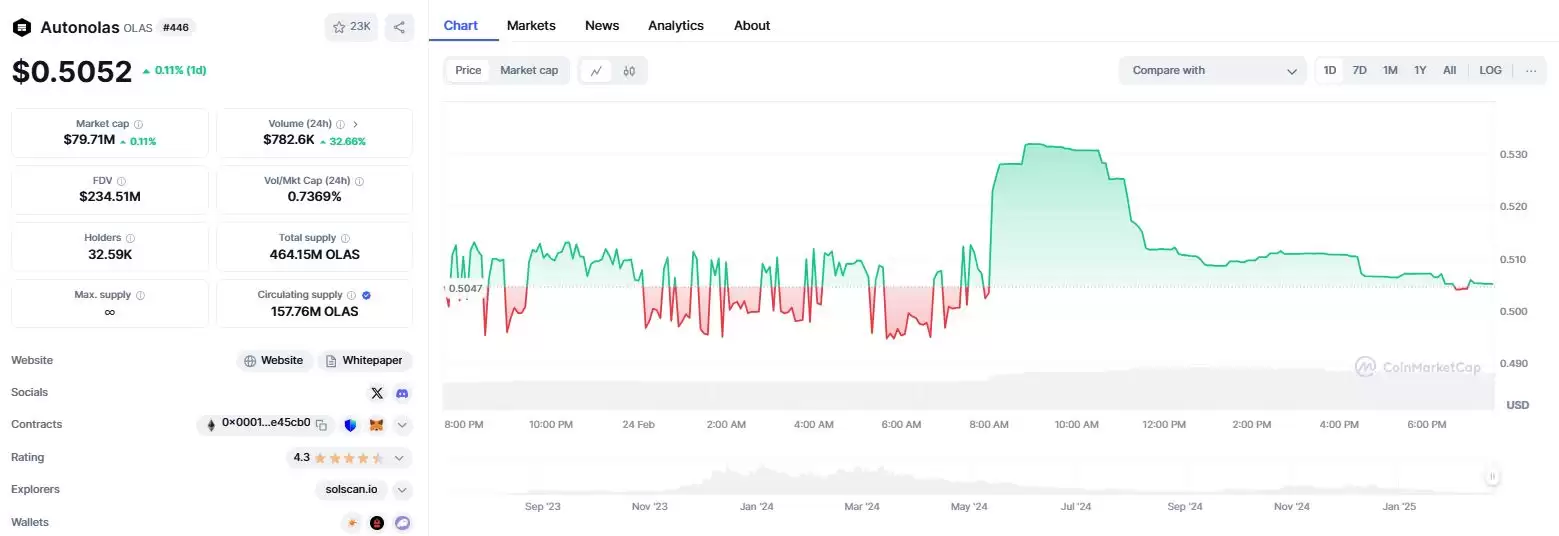The width and height of the screenshot is (1559, 536).
Task: Switch chart to candlestick view
Action: coord(629,71)
